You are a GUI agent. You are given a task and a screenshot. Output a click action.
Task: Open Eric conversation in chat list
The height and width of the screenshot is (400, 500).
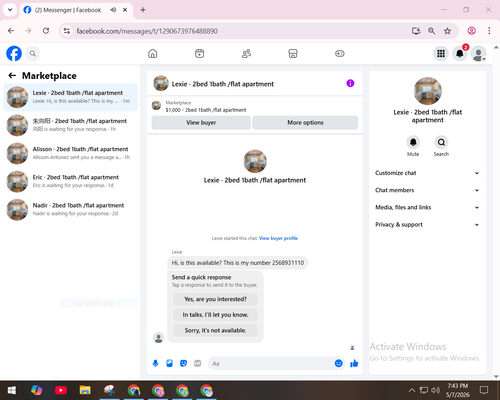[x=70, y=181]
